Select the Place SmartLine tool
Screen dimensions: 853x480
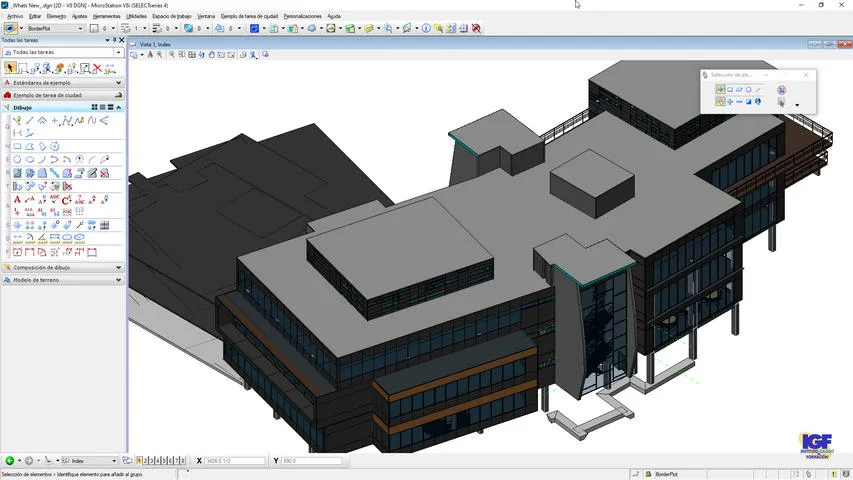(18, 120)
